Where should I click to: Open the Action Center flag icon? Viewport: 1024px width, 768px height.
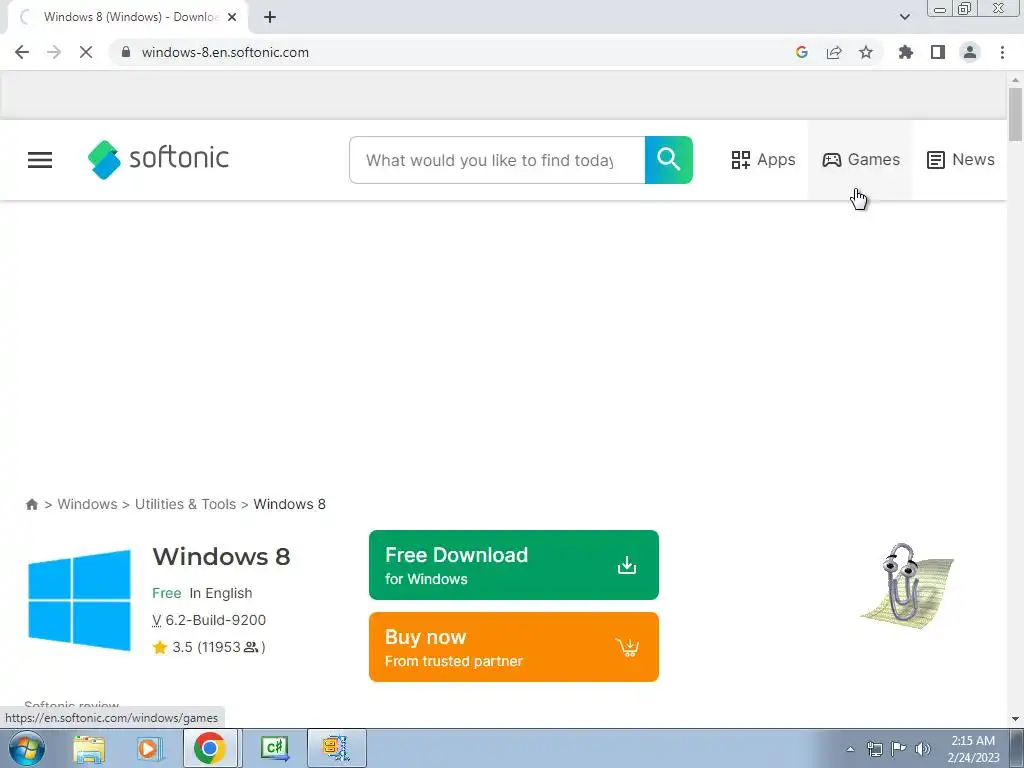click(899, 749)
